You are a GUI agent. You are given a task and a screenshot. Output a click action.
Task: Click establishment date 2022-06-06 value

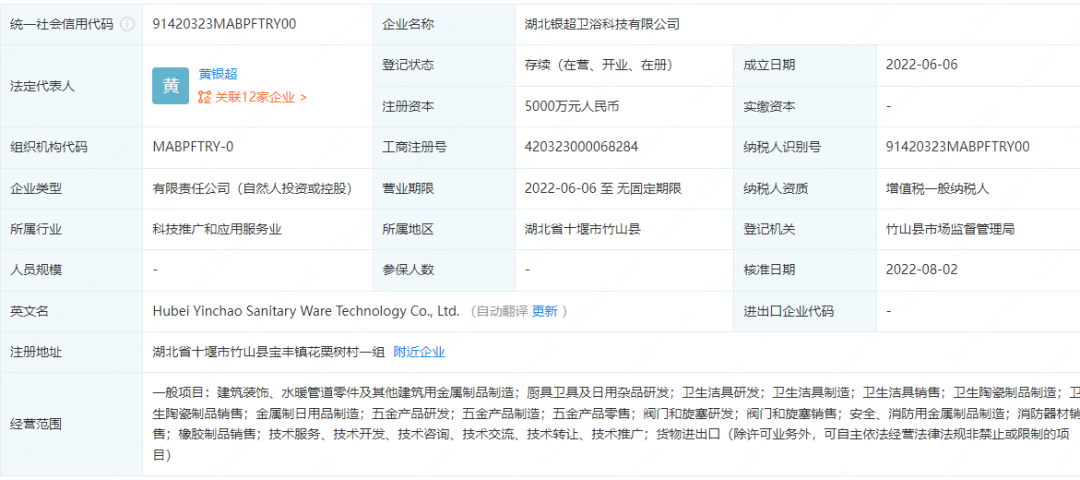[x=922, y=65]
